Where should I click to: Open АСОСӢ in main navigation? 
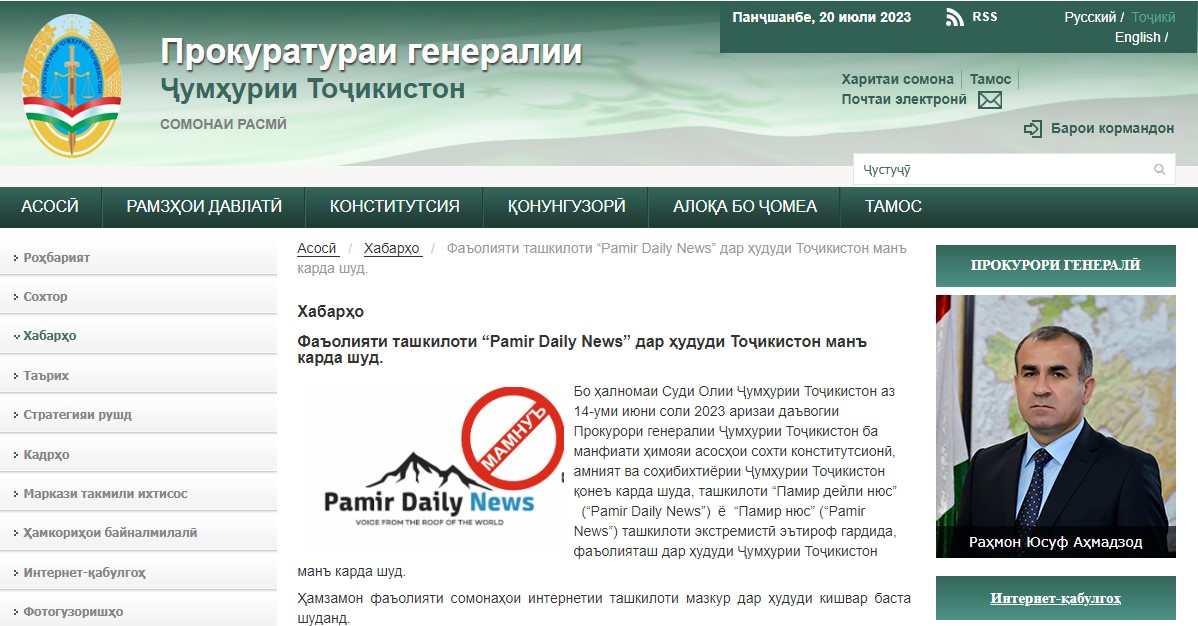pyautogui.click(x=50, y=206)
